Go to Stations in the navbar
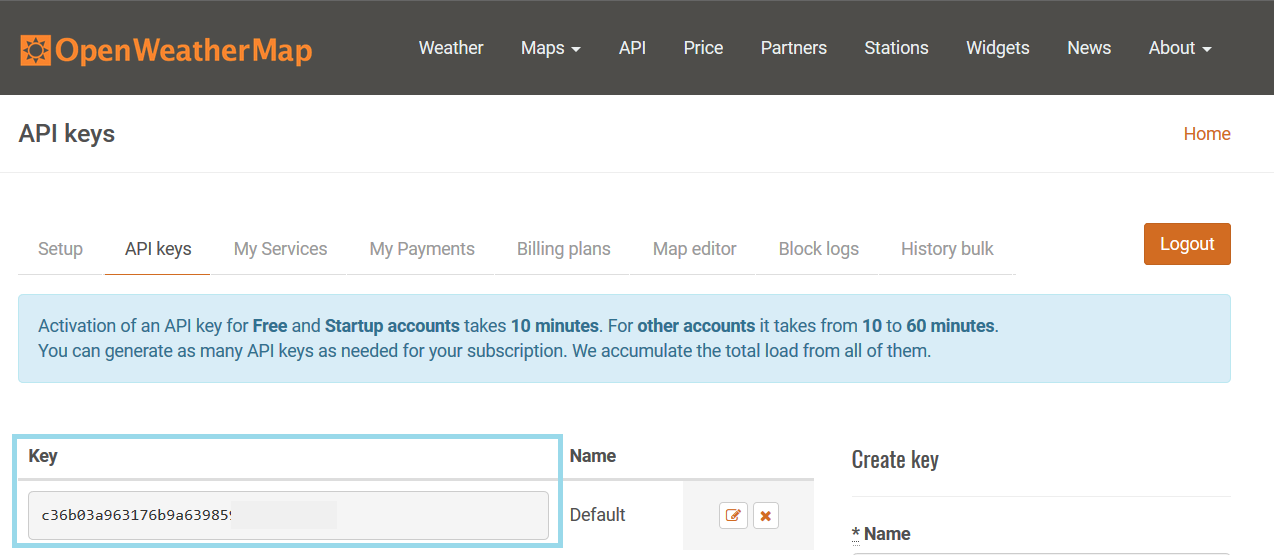 point(896,48)
